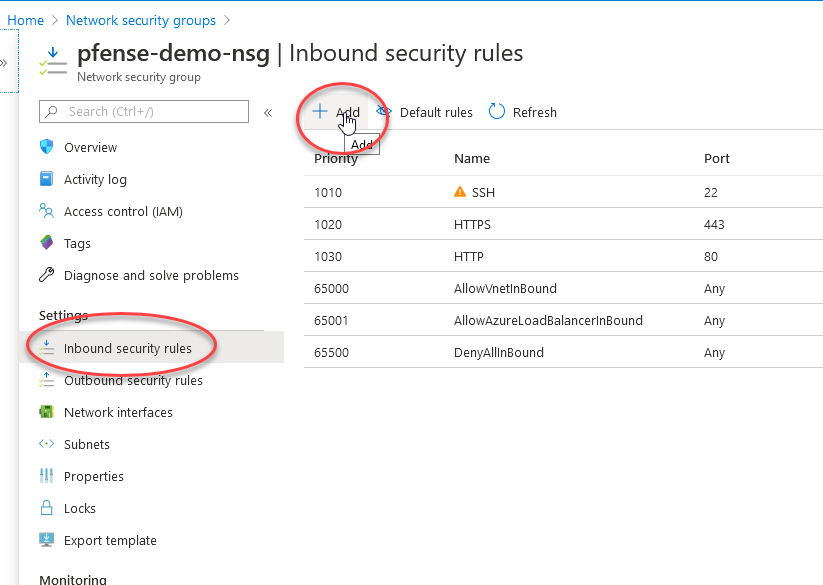Click the Add plus icon
823x585 pixels.
click(x=320, y=111)
